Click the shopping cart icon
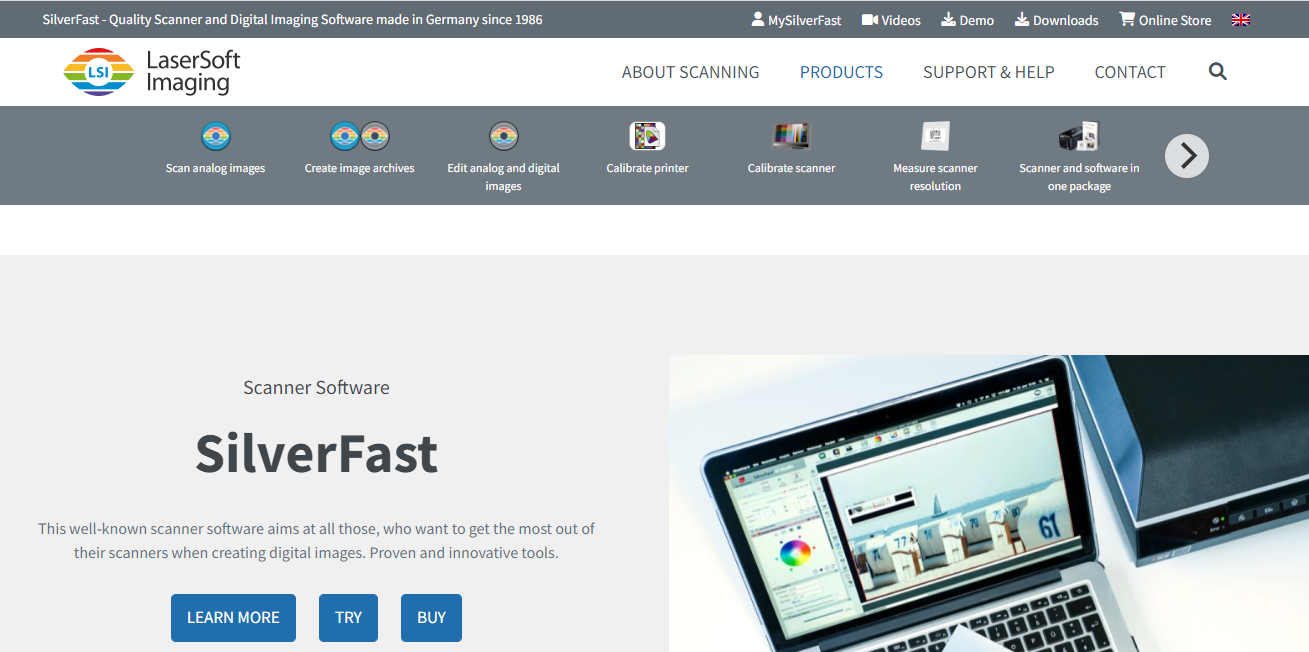Viewport: 1309px width, 652px height. pos(1127,19)
